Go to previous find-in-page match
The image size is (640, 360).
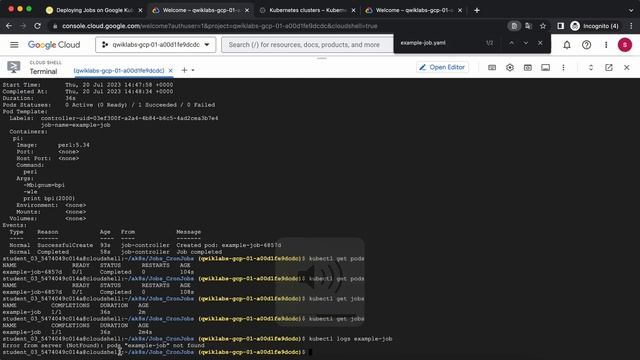pos(511,43)
